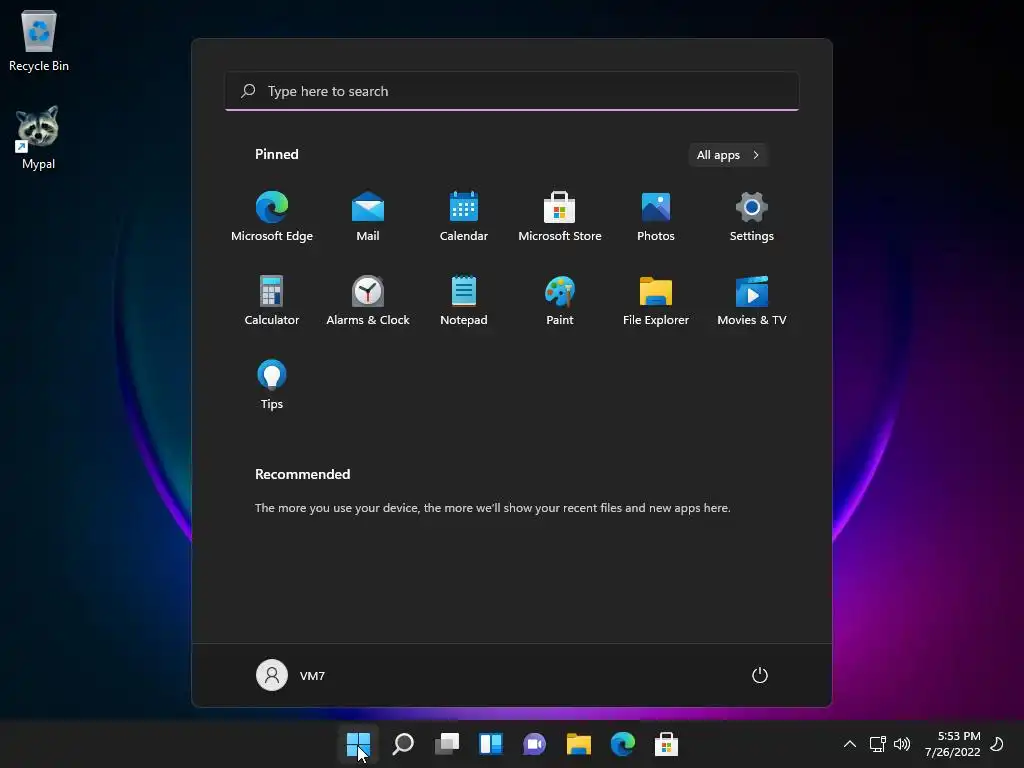Launch the Mail app
Screen dimensions: 1024x768
pos(368,216)
